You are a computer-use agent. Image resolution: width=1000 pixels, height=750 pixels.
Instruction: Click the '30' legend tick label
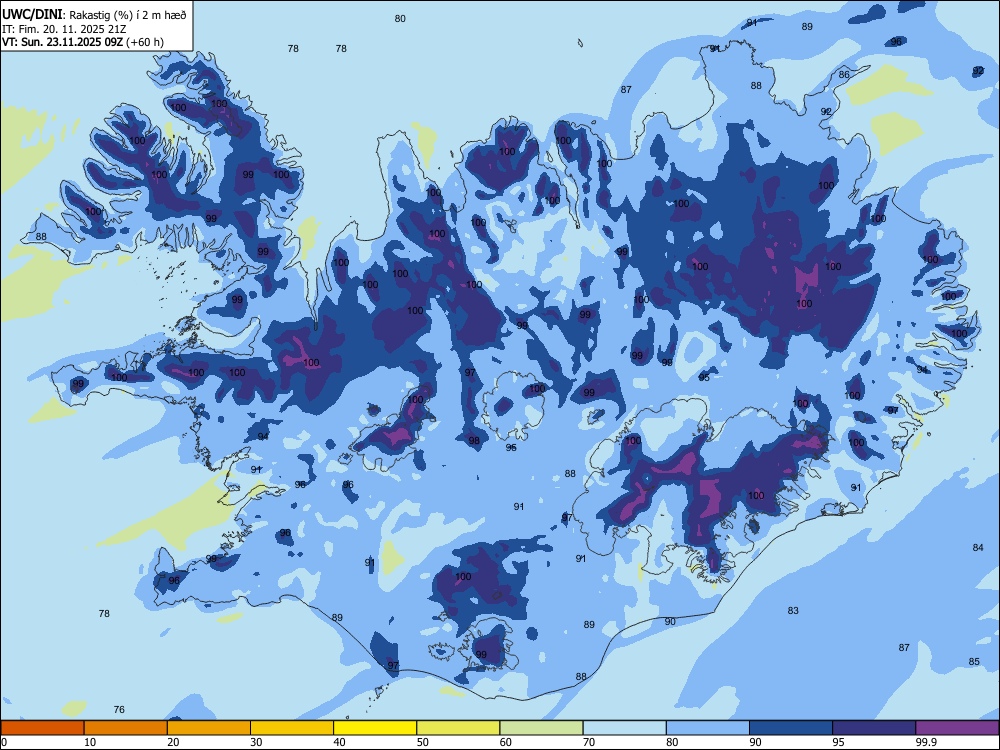pyautogui.click(x=256, y=742)
